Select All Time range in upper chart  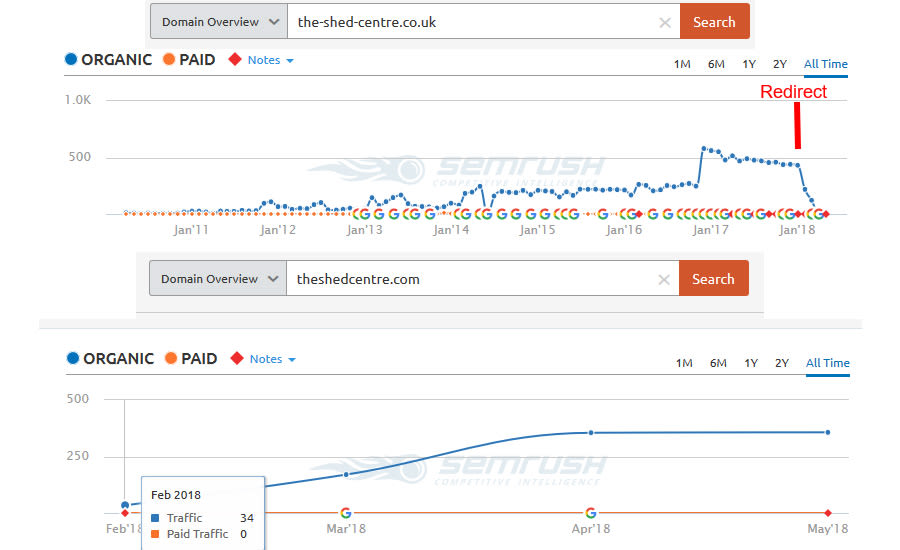pyautogui.click(x=825, y=64)
